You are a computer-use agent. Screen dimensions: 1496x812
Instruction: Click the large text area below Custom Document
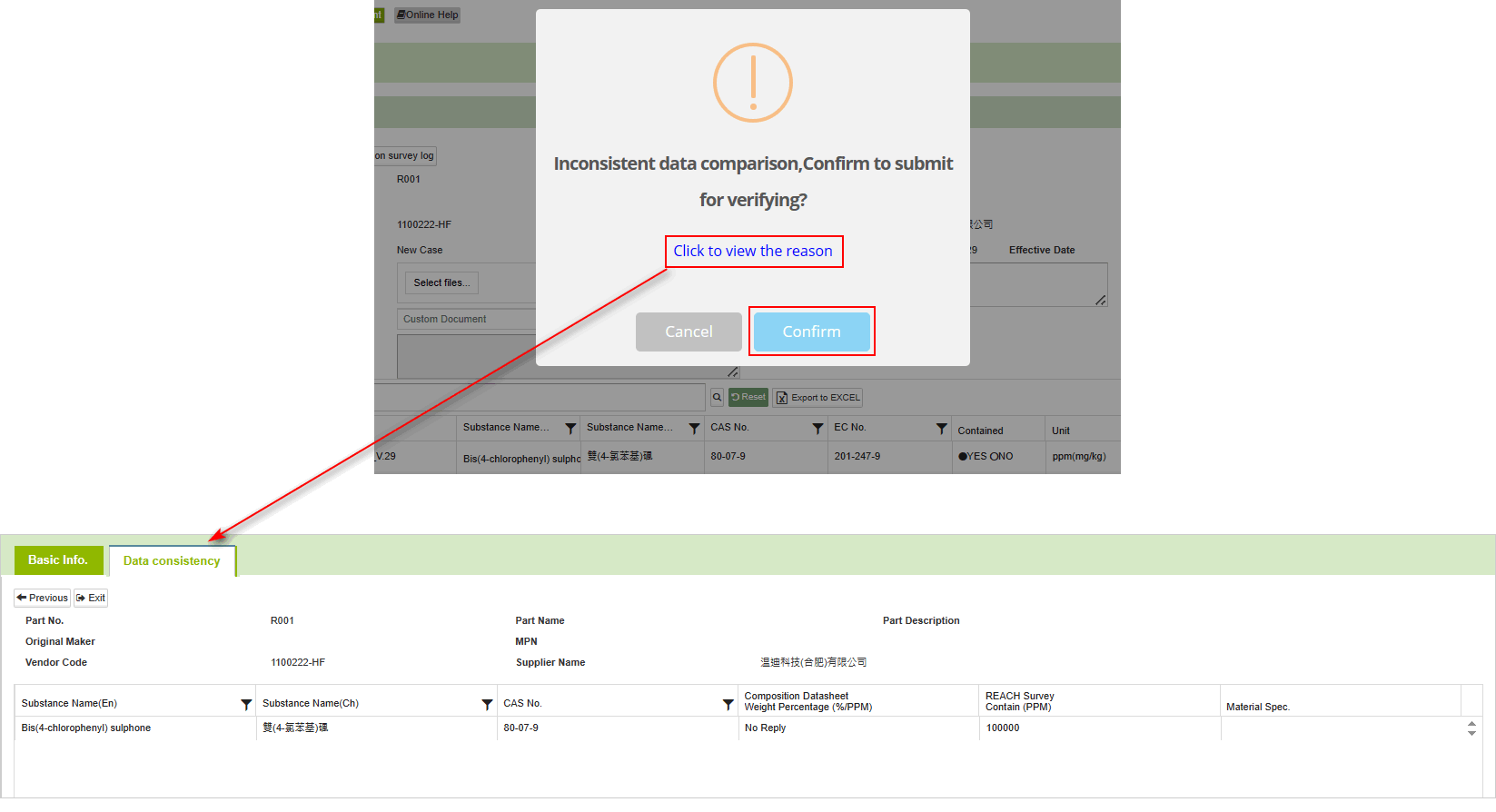pos(568,356)
